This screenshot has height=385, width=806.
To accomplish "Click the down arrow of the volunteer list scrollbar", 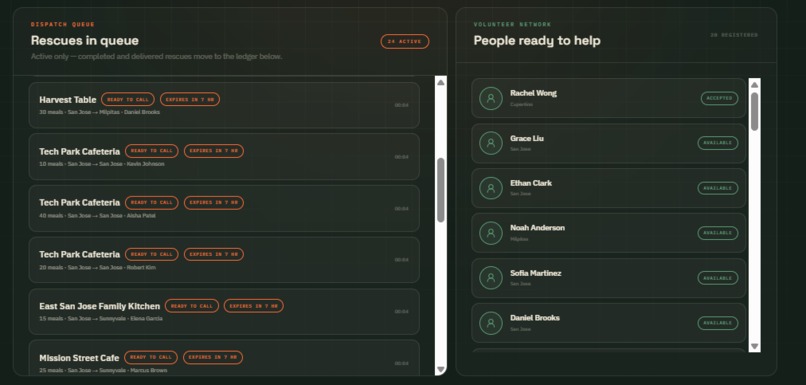I will 754,346.
